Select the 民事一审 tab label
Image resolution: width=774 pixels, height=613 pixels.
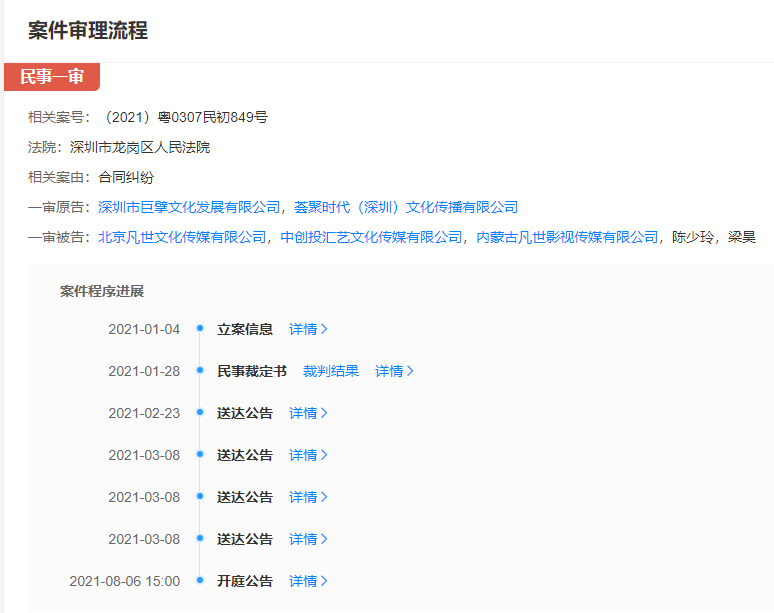[x=52, y=77]
